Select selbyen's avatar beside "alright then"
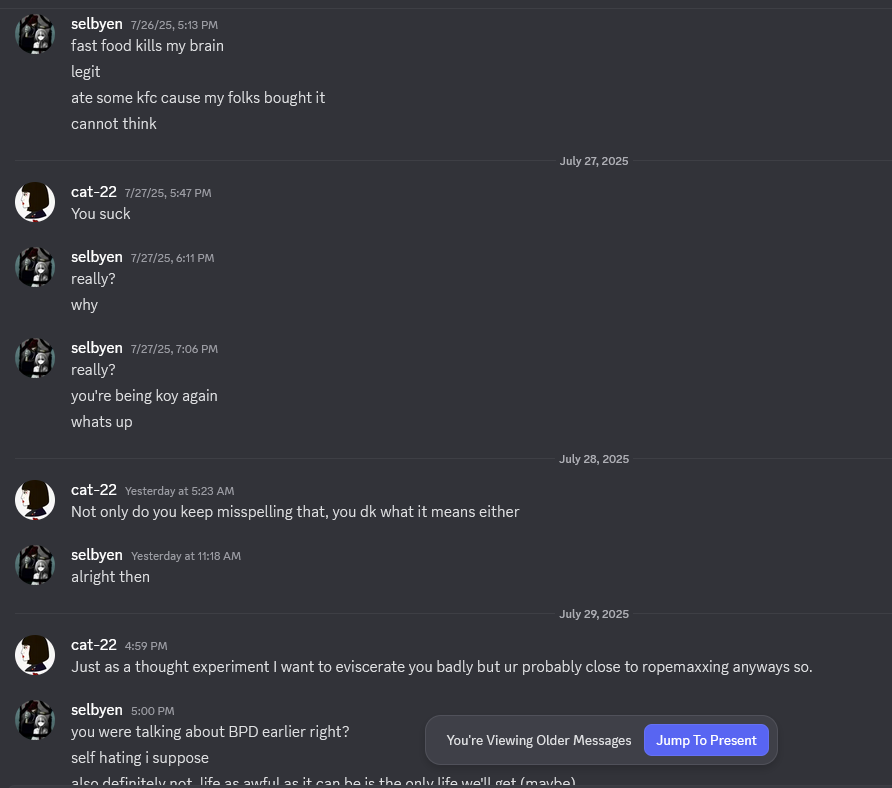This screenshot has width=892, height=788. (35, 565)
